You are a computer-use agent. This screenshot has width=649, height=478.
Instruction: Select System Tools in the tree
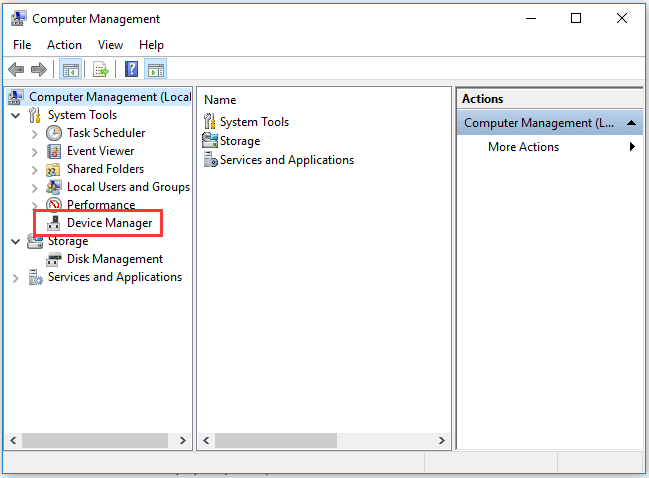82,115
